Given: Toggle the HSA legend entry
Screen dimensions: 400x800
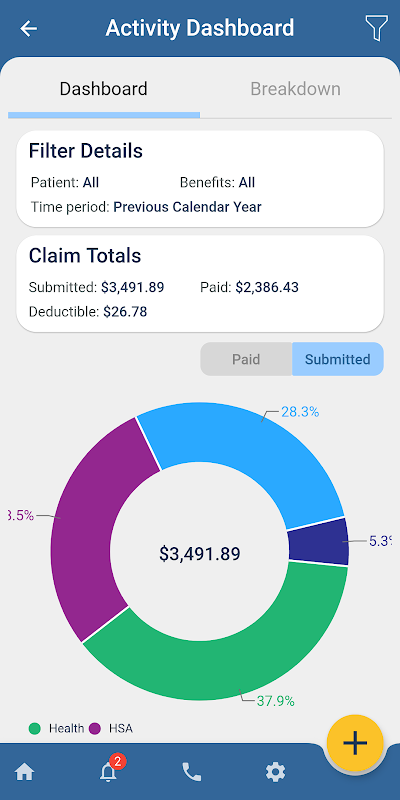Looking at the screenshot, I should (111, 729).
